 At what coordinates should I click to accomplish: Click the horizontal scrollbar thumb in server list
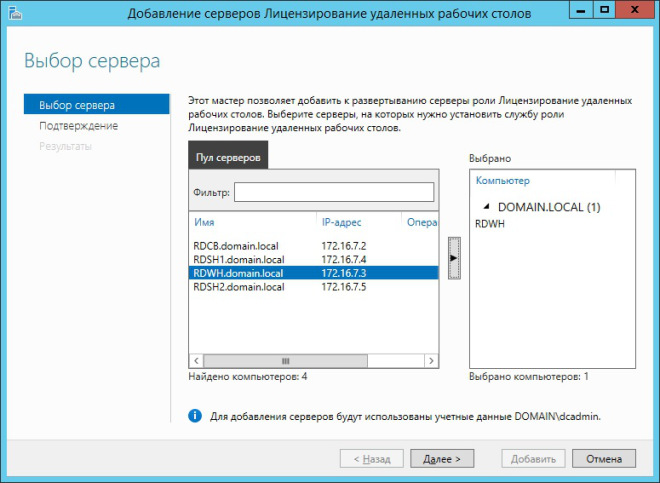coord(285,360)
